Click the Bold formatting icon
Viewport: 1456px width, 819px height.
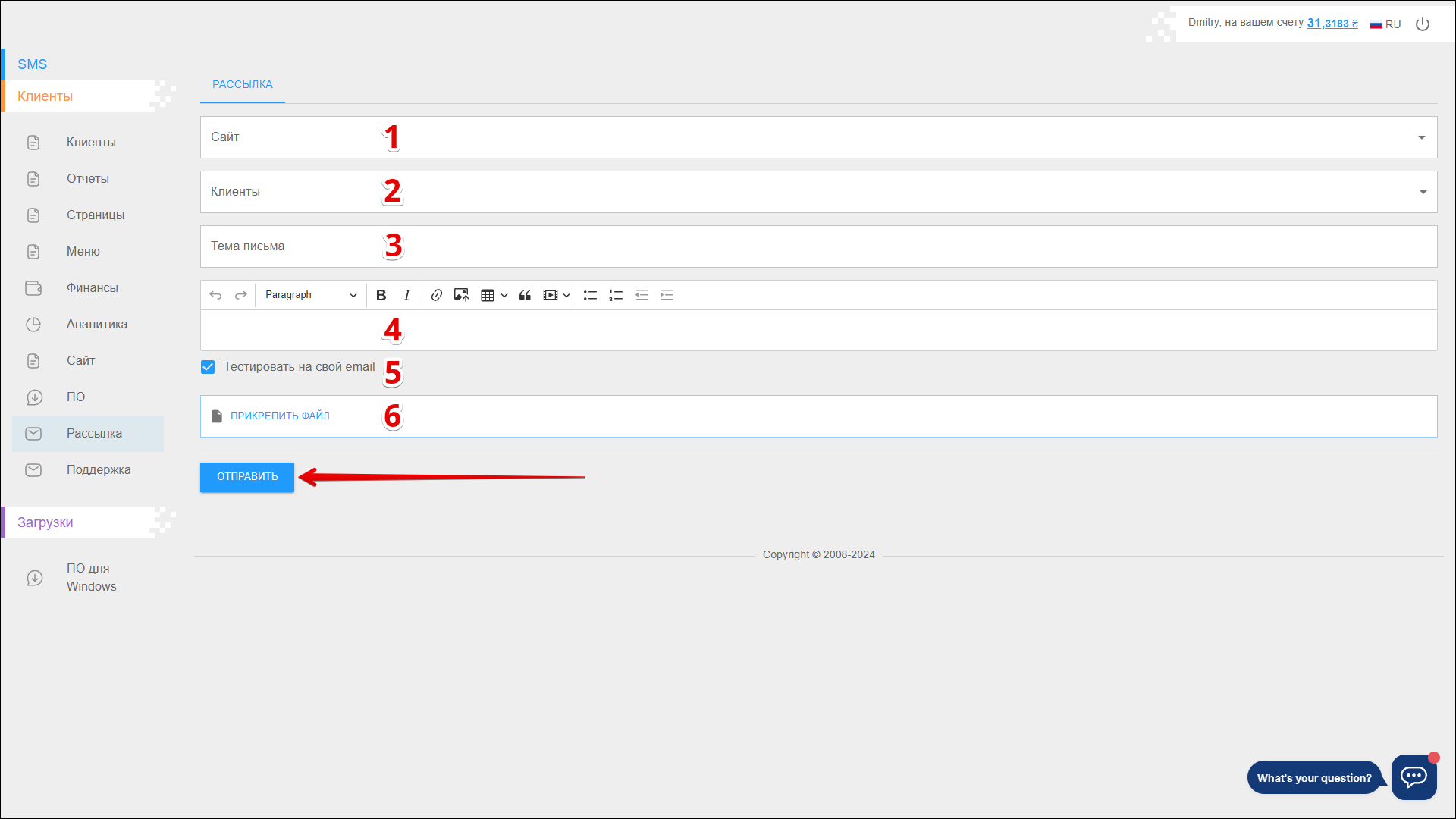pos(381,295)
